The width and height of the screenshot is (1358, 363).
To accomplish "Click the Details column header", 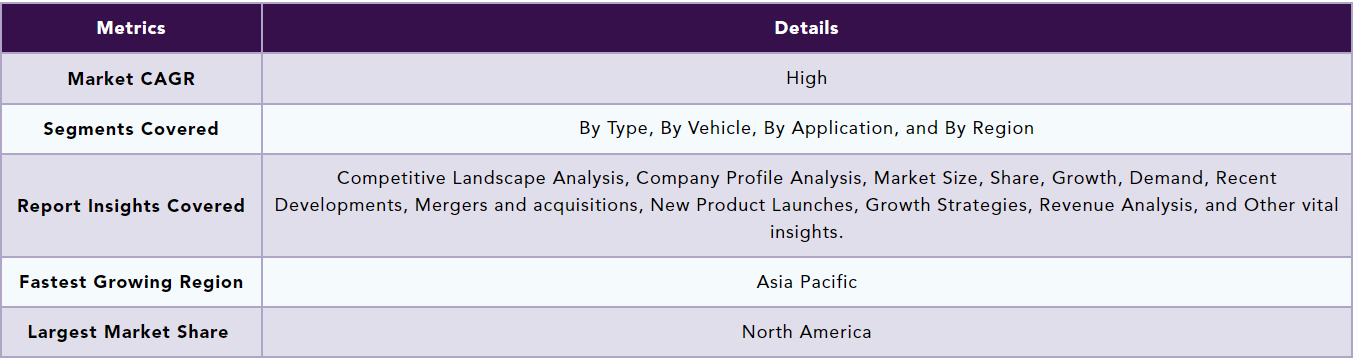I will [x=806, y=28].
